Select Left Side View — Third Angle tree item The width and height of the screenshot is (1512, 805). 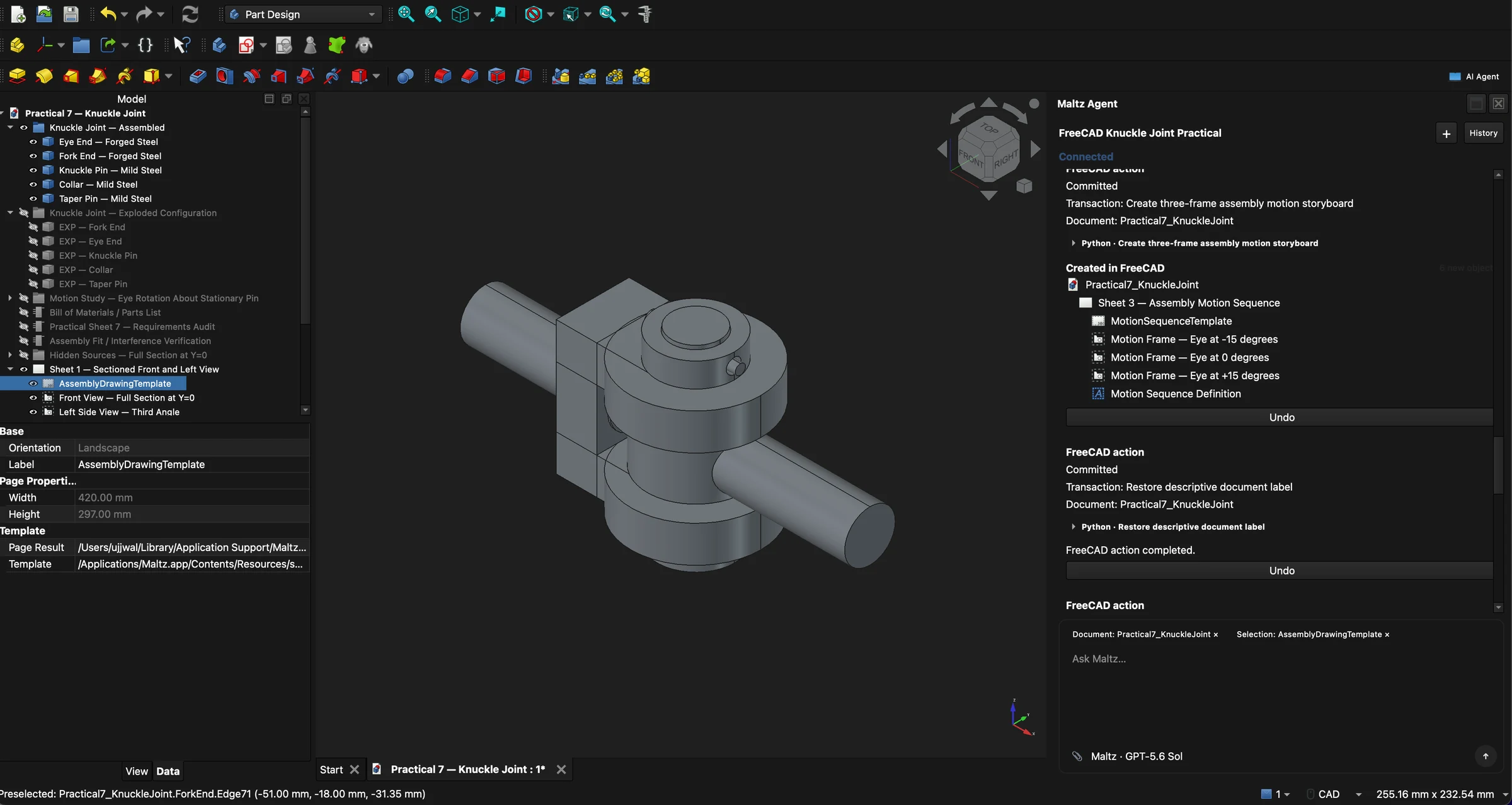pos(119,412)
